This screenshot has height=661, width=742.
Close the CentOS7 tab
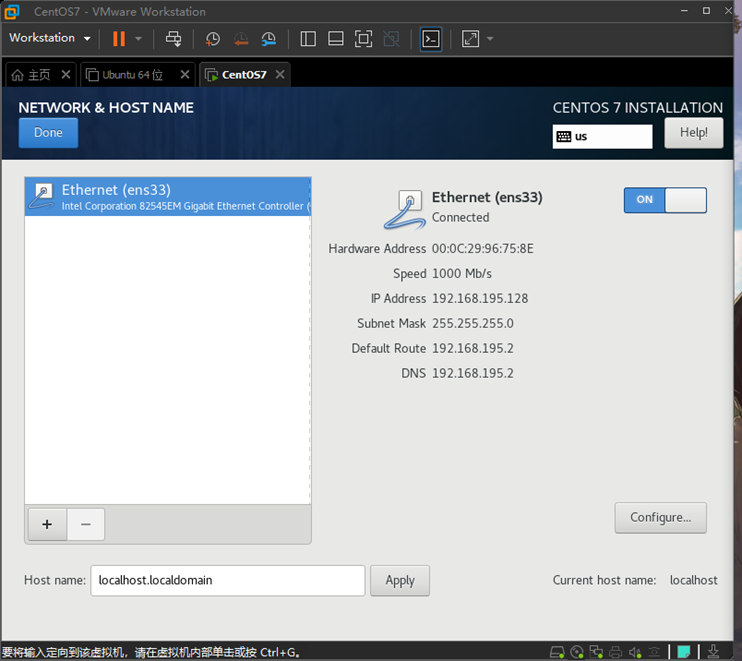[x=280, y=74]
